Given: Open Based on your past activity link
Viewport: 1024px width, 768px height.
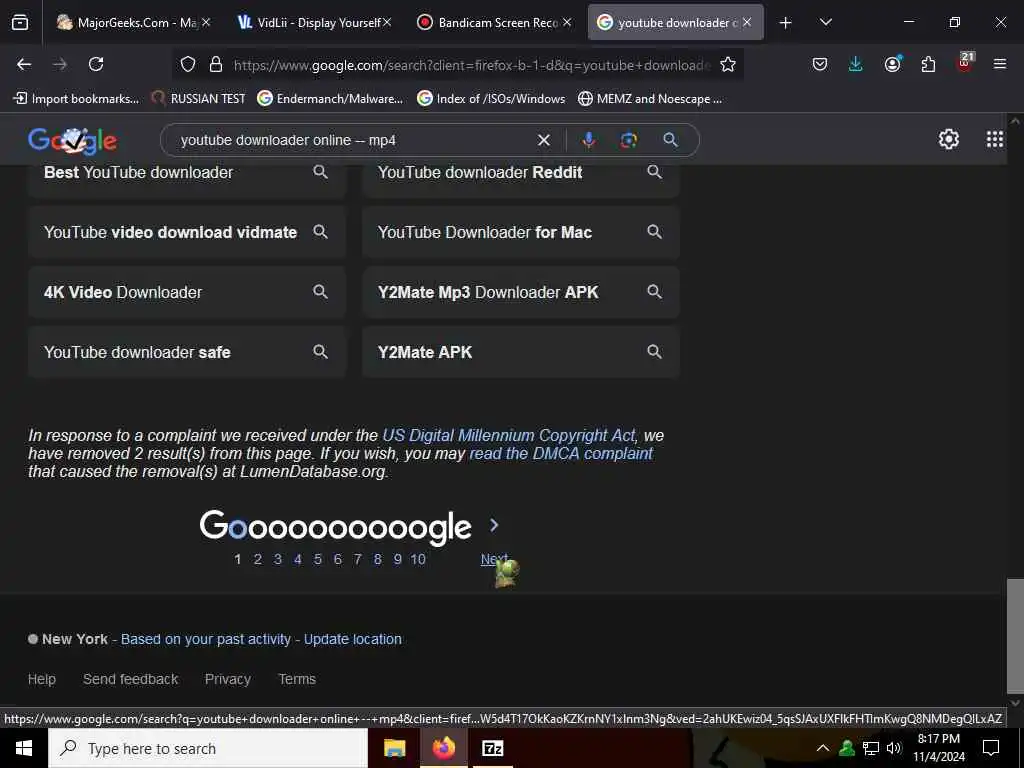Looking at the screenshot, I should (206, 639).
